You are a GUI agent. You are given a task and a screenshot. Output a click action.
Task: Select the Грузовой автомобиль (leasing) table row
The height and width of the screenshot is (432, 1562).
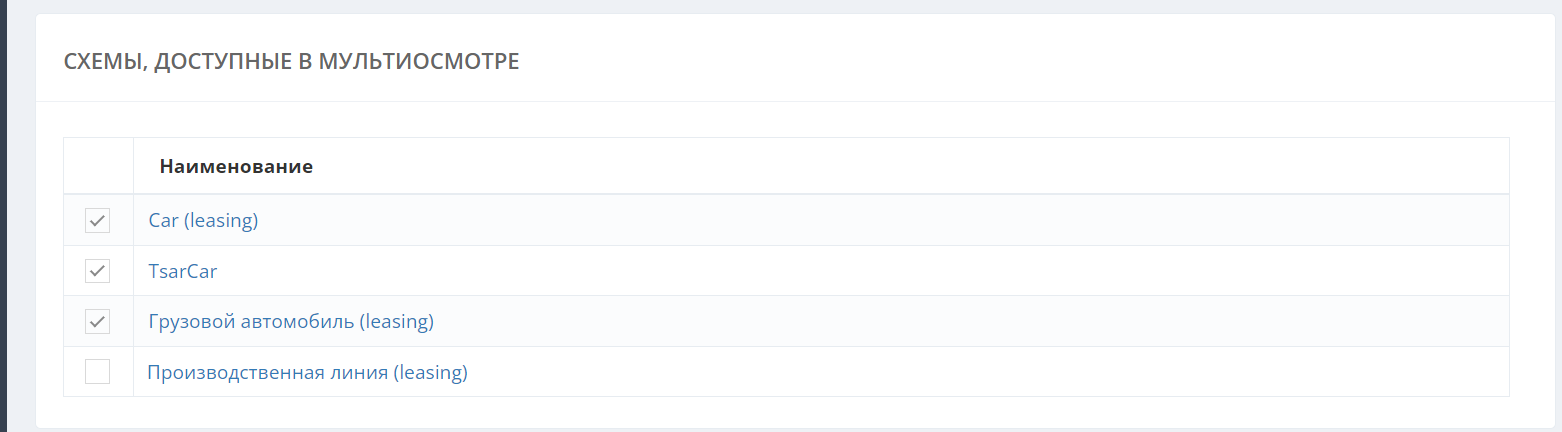[x=800, y=322]
